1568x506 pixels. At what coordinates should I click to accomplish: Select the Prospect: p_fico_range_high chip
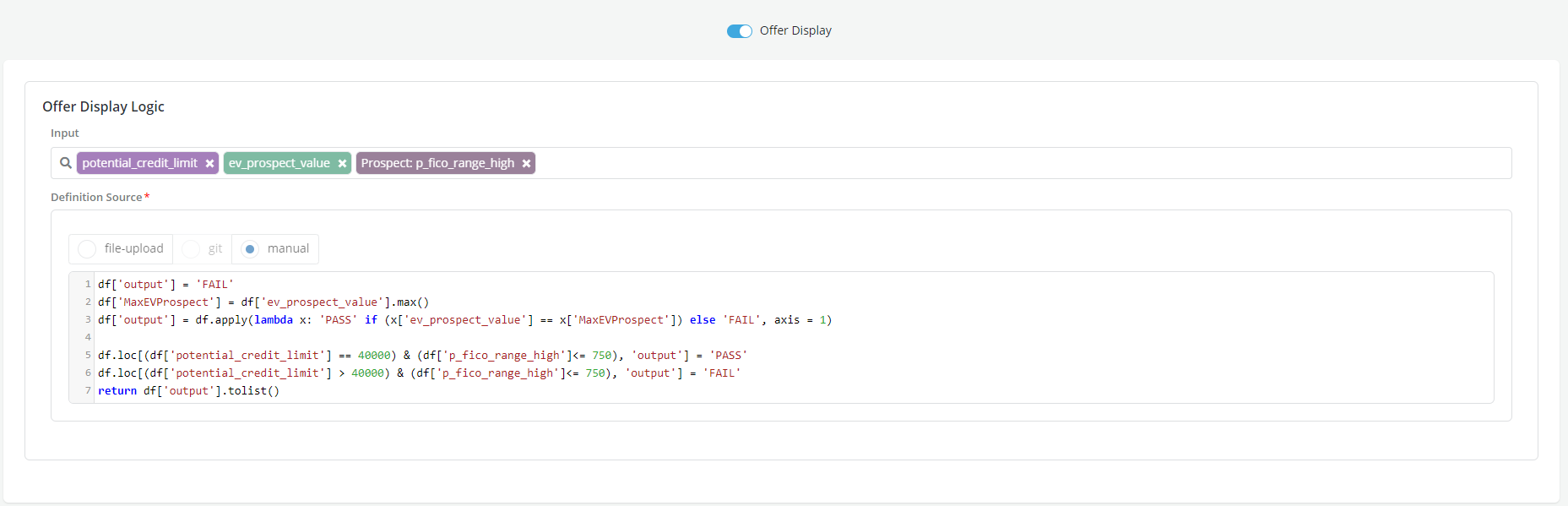coord(437,163)
